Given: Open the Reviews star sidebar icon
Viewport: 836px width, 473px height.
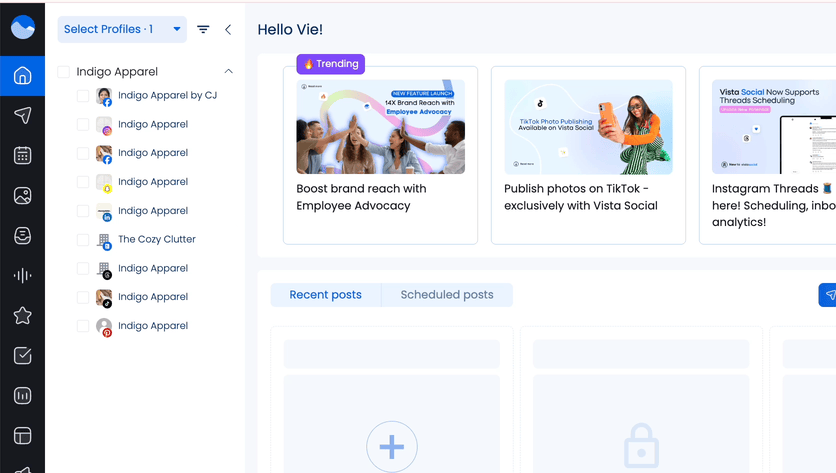Looking at the screenshot, I should (x=22, y=316).
